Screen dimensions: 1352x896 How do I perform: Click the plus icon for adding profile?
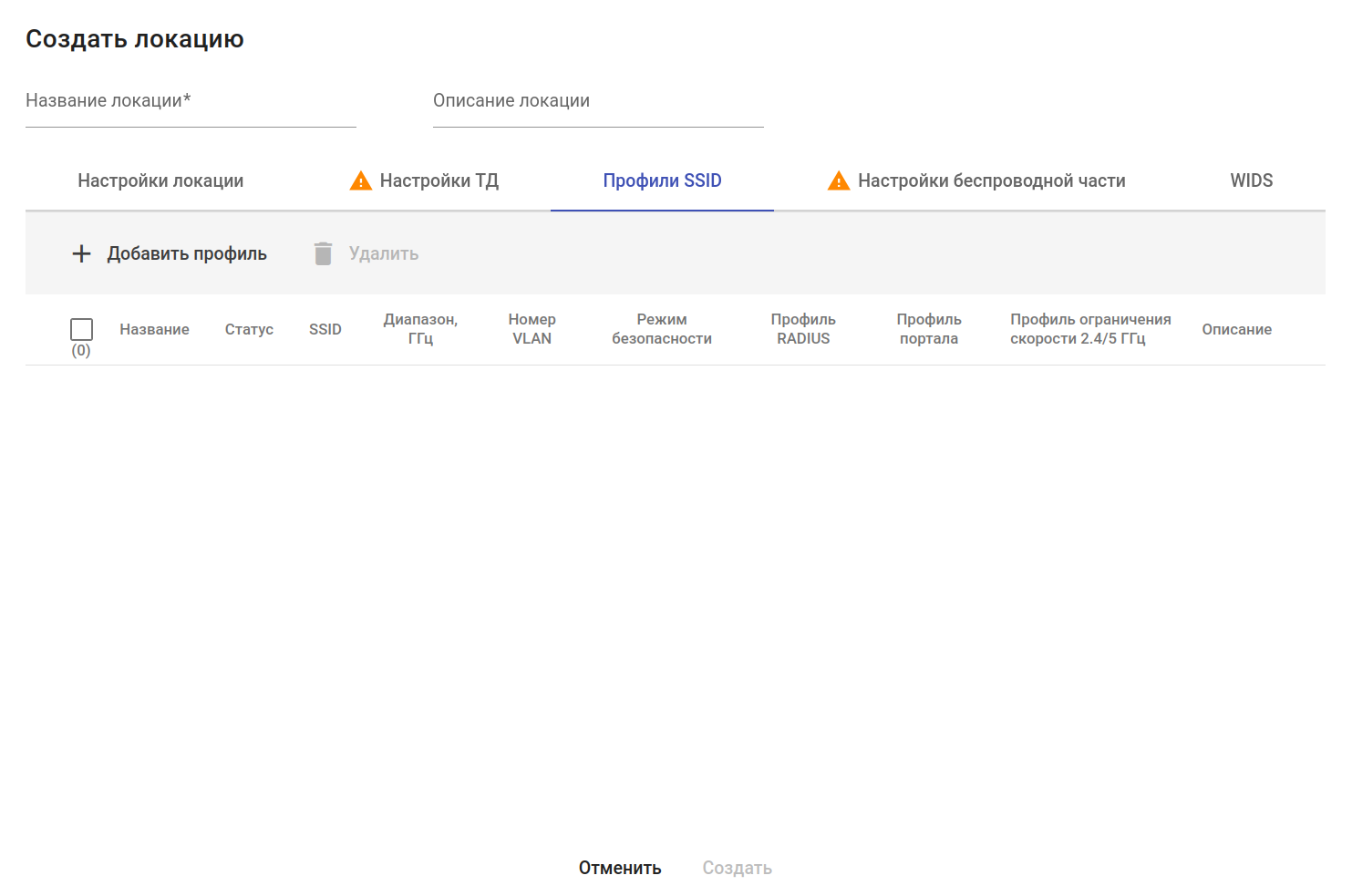[x=81, y=253]
